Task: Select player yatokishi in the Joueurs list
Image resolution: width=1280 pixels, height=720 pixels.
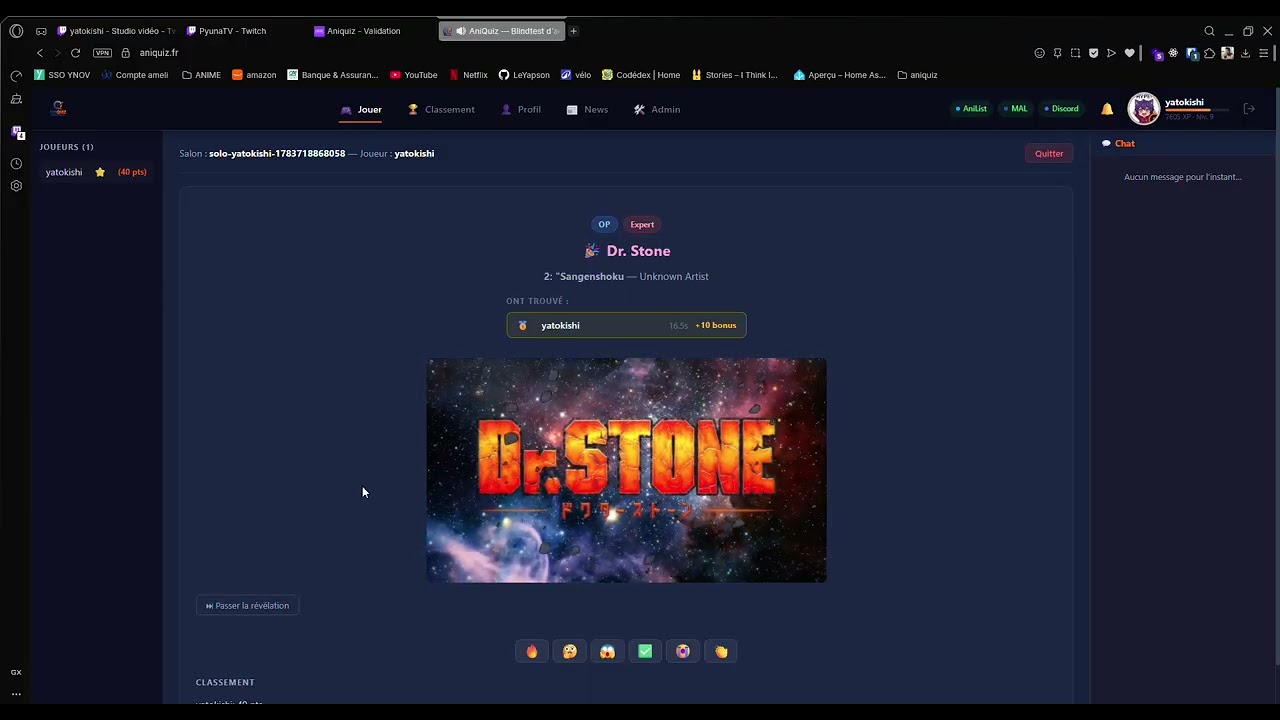Action: [x=96, y=172]
